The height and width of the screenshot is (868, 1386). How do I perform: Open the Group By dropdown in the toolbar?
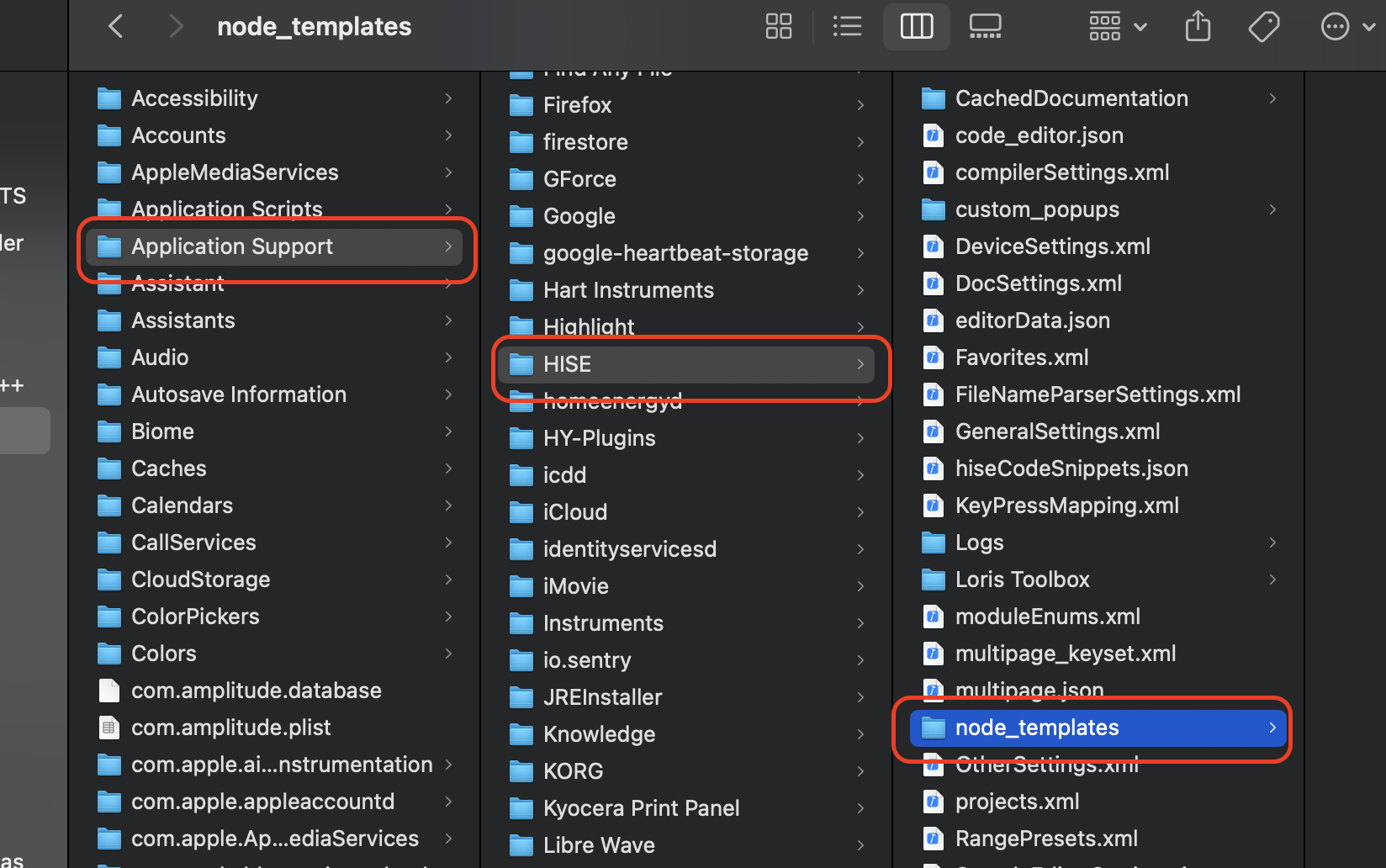(x=1118, y=27)
